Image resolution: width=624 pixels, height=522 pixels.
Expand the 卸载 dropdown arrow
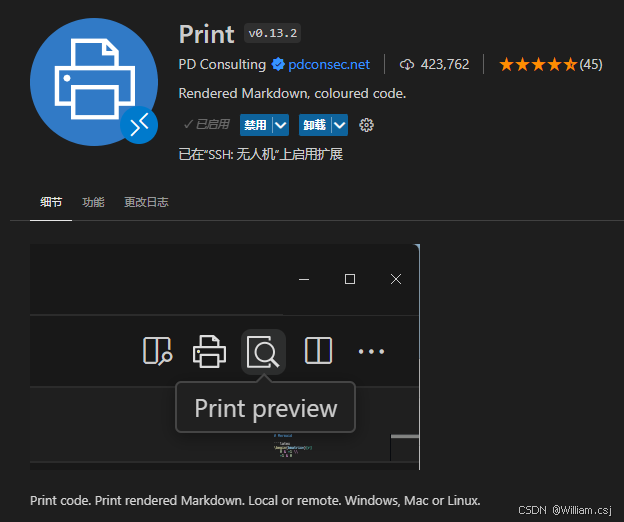coord(339,125)
